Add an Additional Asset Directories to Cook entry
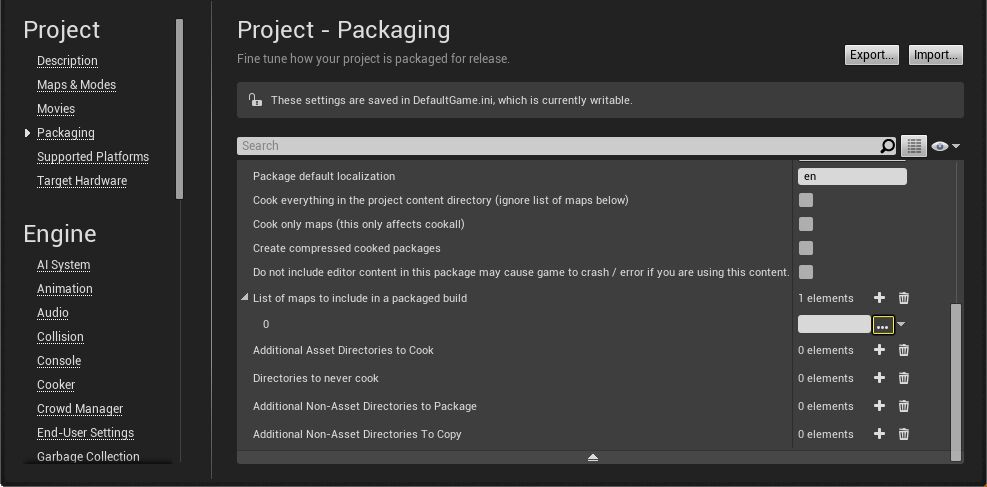Image resolution: width=987 pixels, height=487 pixels. (879, 350)
